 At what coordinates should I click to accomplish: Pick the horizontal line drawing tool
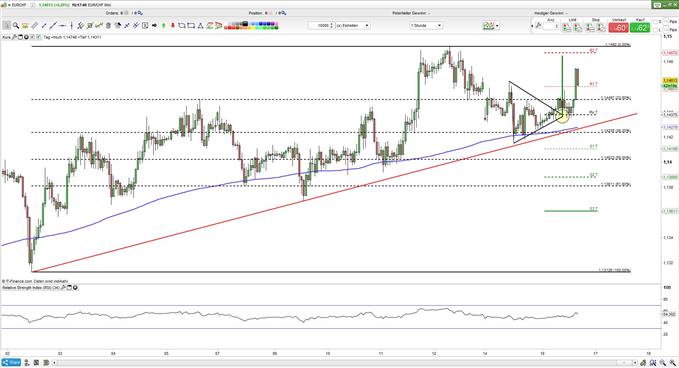point(62,26)
